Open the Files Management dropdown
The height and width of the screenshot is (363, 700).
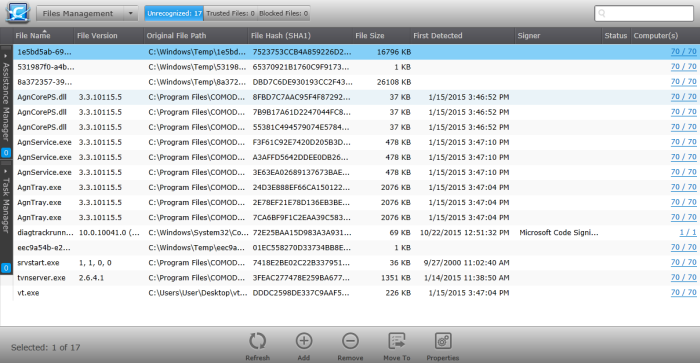coord(87,13)
